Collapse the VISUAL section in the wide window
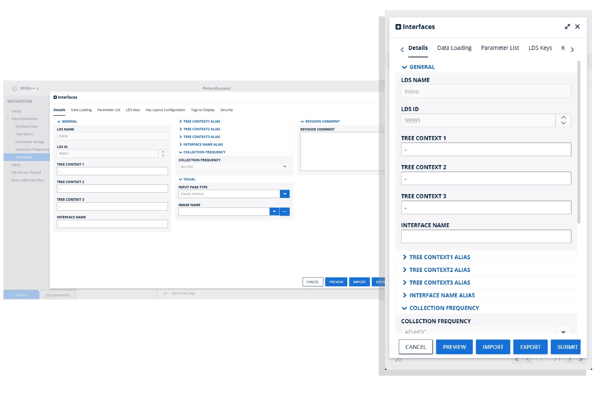This screenshot has width=600, height=400. pos(187,179)
